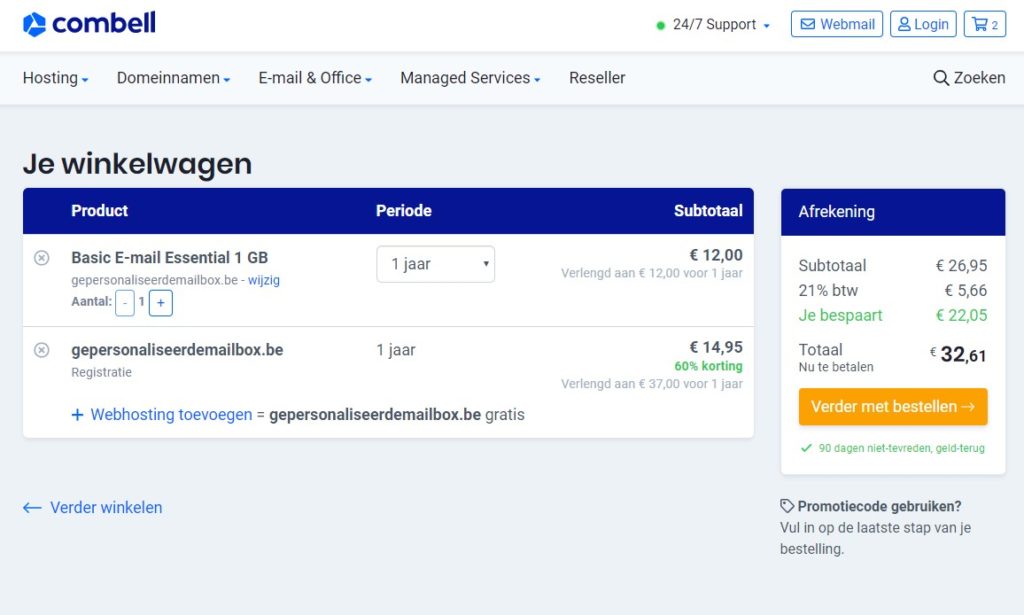
Task: Open the Domeinnamen menu
Action: [x=173, y=78]
